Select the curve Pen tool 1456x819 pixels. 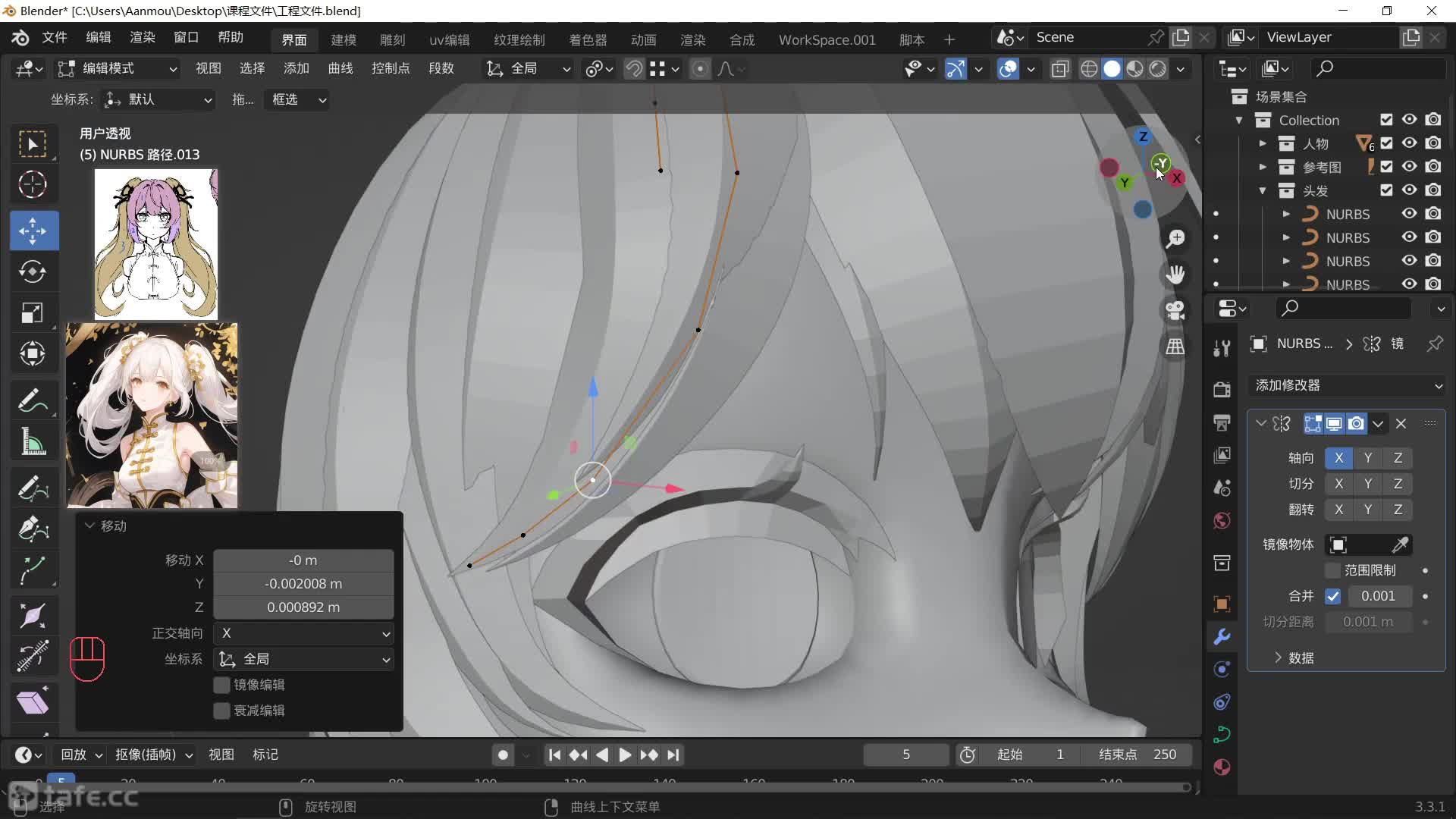33,529
